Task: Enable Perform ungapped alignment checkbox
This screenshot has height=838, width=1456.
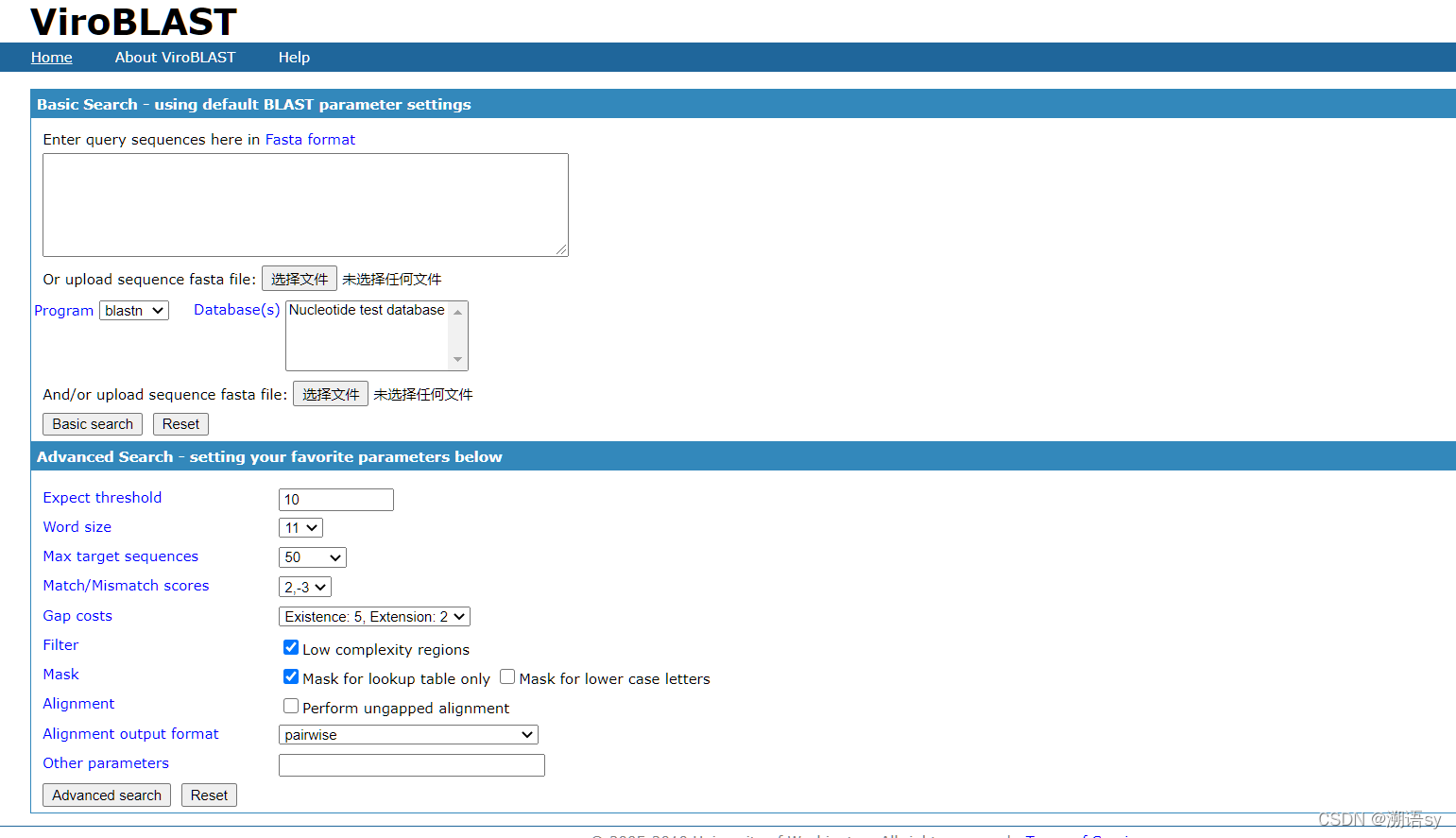Action: coord(291,706)
